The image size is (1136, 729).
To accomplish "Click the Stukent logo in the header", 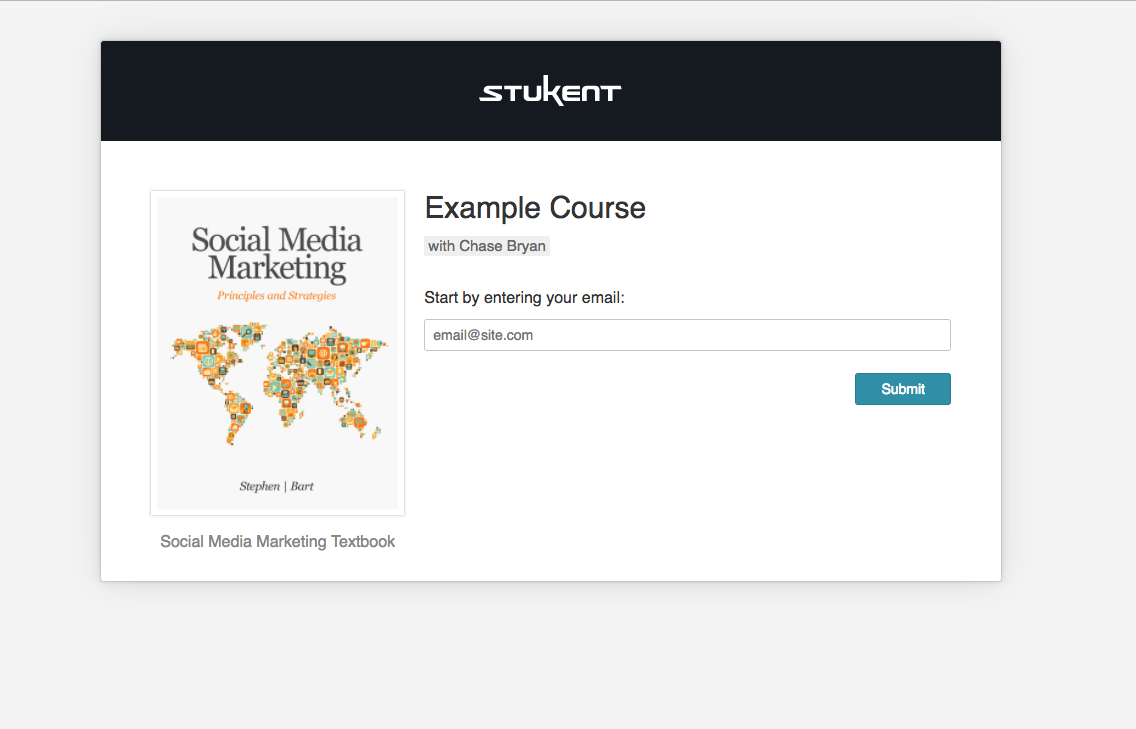I will tap(550, 92).
